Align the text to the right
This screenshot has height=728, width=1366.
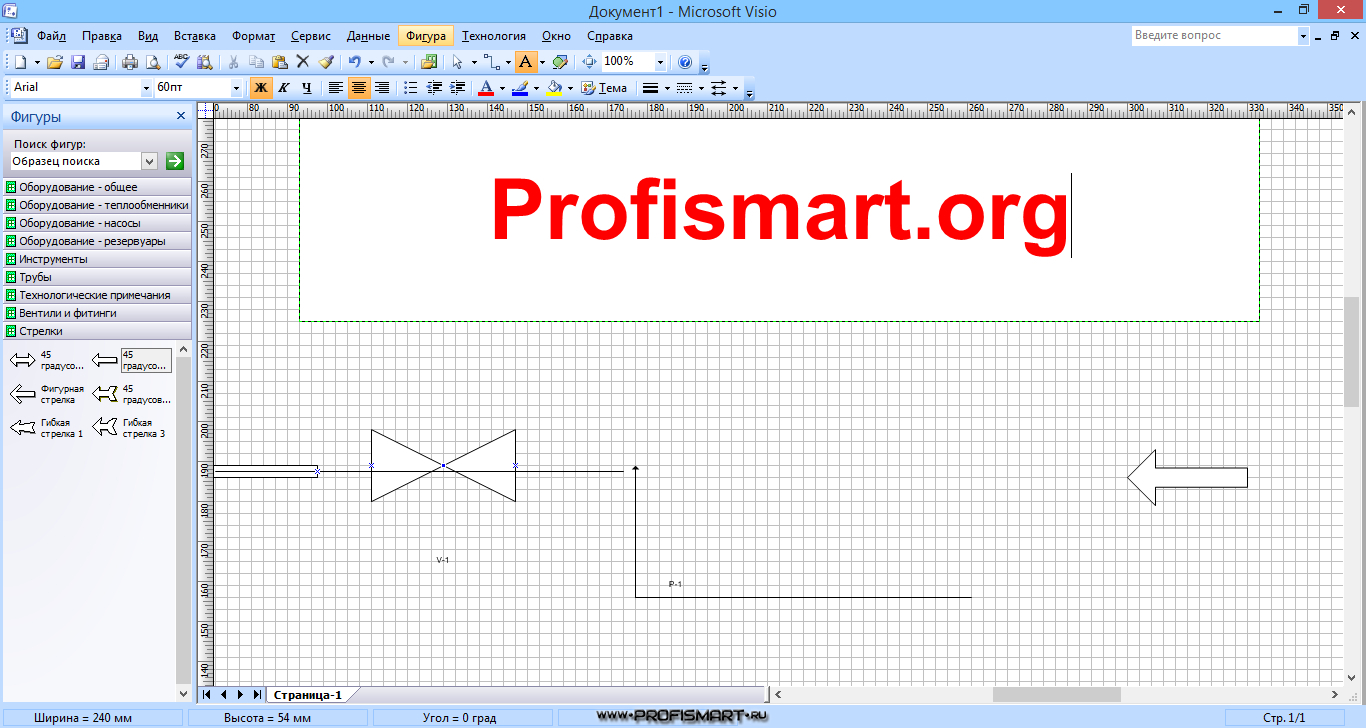pos(382,88)
